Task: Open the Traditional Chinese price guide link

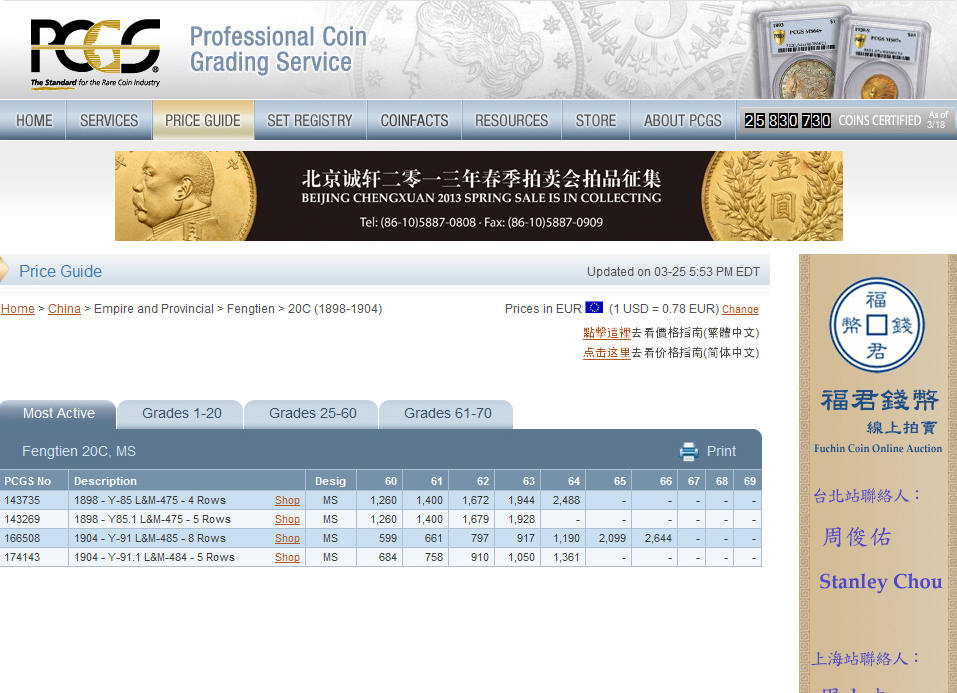Action: (607, 333)
